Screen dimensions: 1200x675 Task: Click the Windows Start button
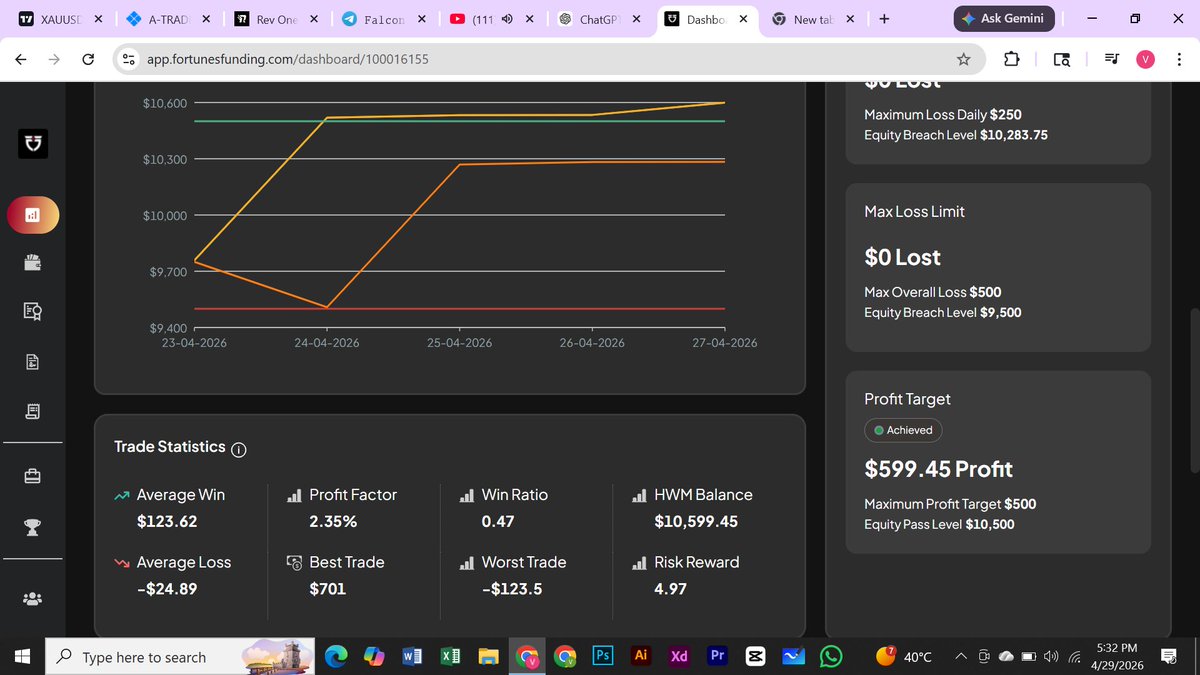coord(22,657)
